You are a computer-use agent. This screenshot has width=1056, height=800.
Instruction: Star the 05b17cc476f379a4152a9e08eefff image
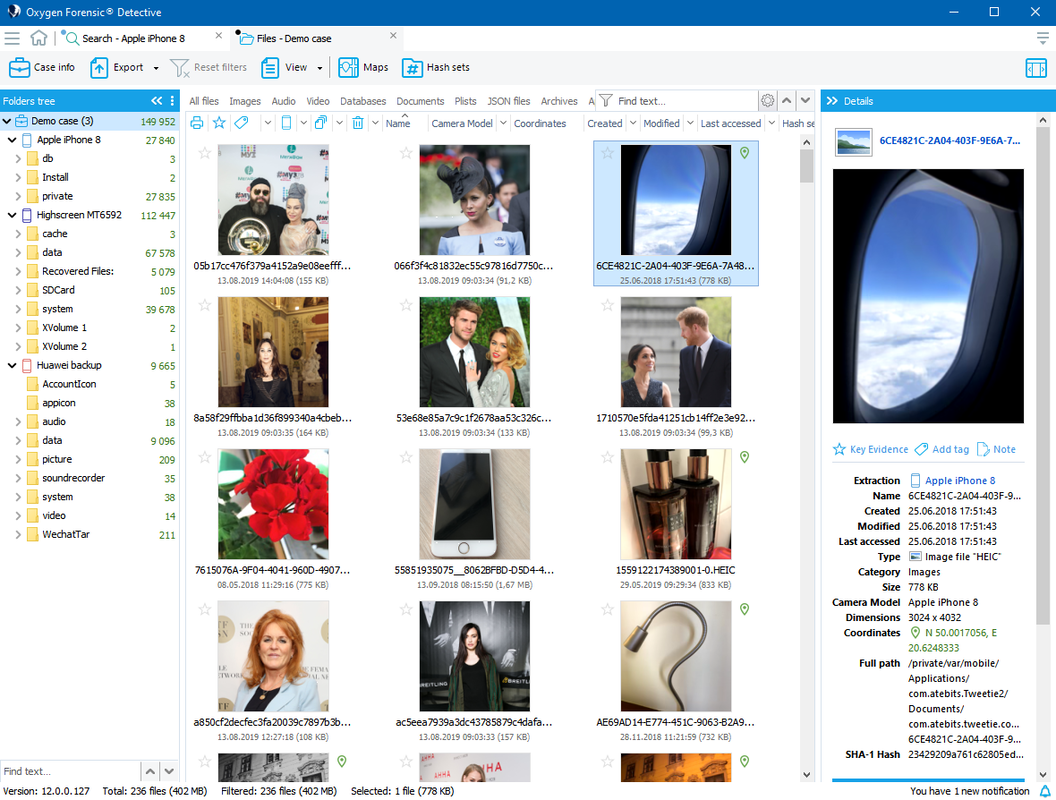coord(205,153)
